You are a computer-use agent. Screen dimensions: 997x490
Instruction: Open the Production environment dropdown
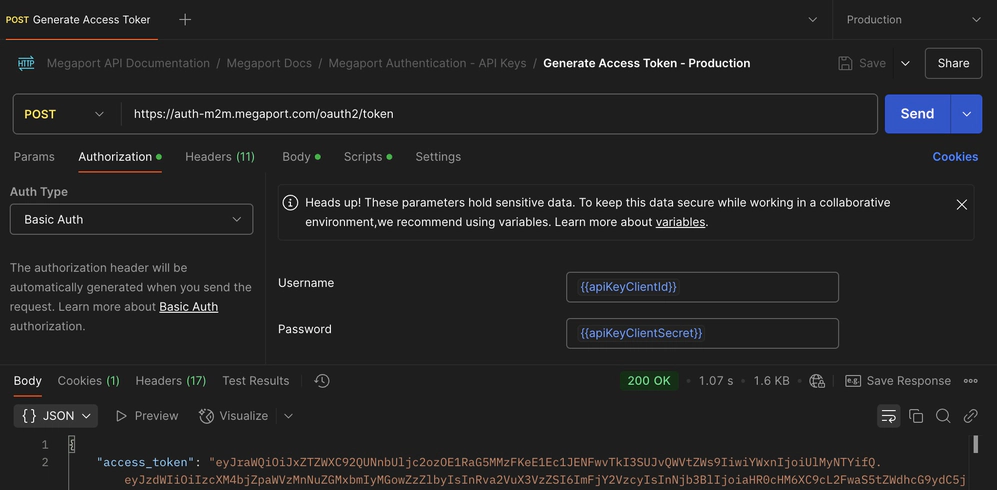(913, 20)
